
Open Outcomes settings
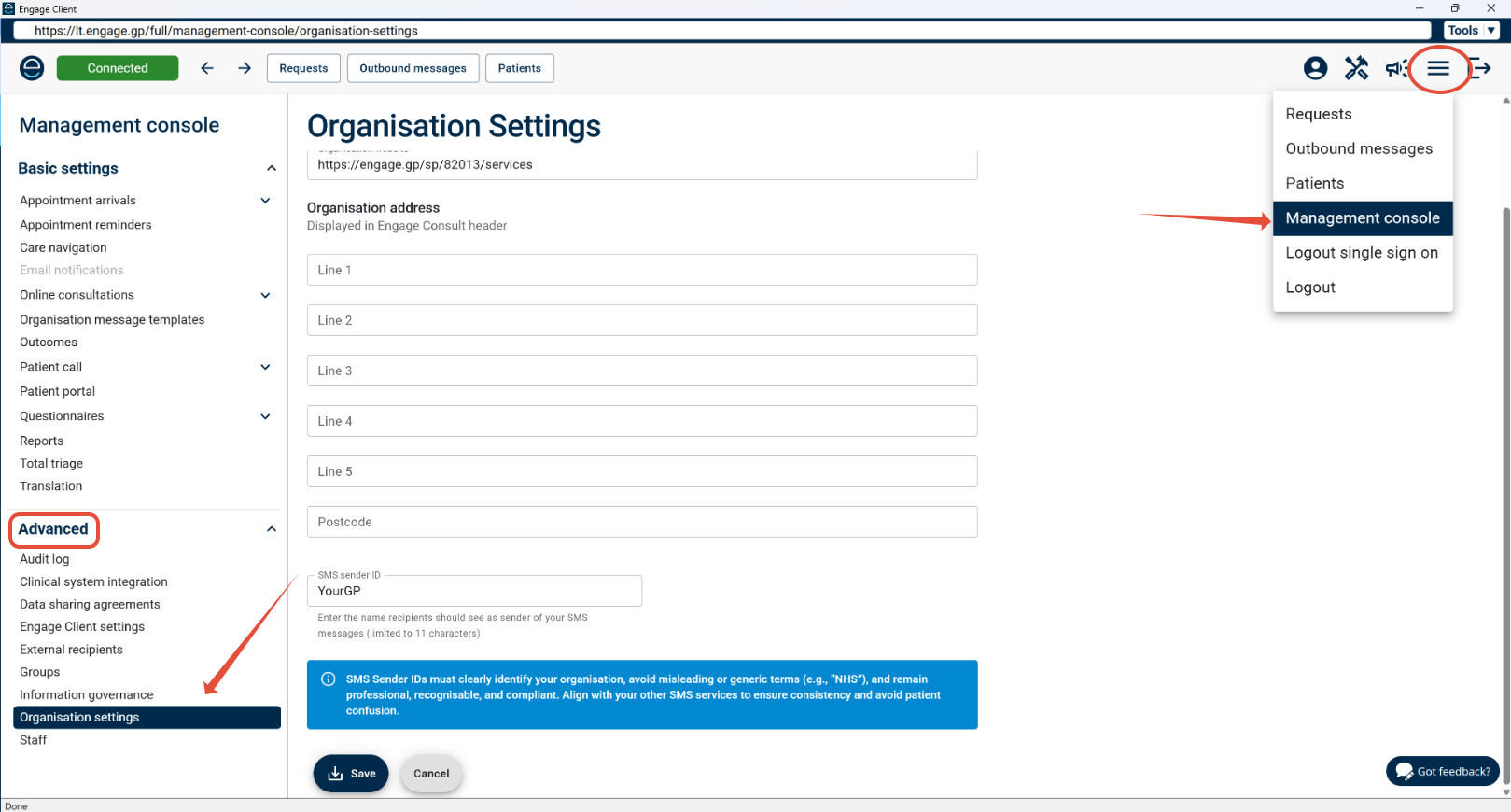coord(49,343)
